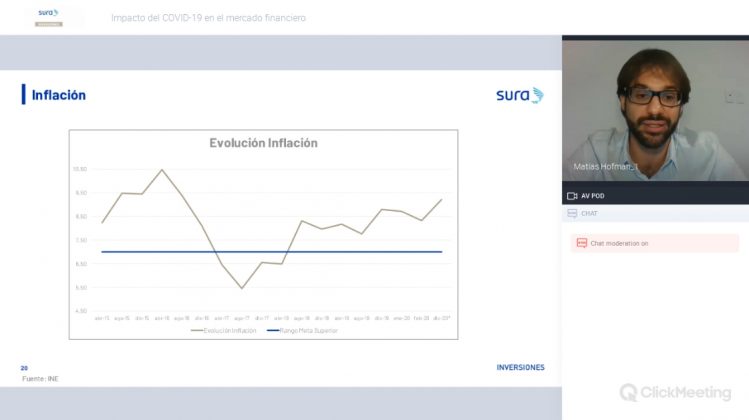Click the chat icon beside CHAT label
The height and width of the screenshot is (420, 749).
coord(572,213)
